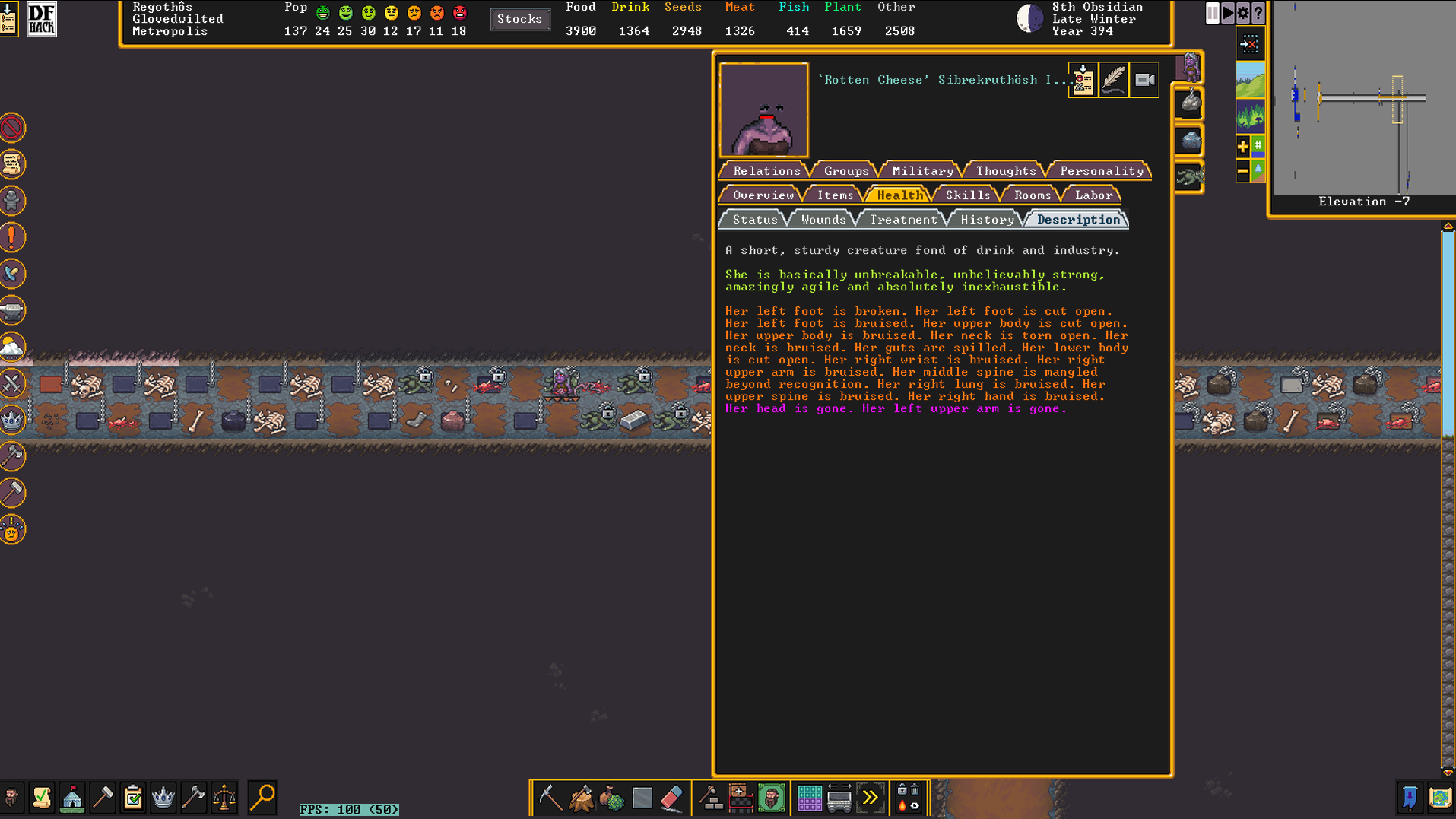Toggle the ramp indicator map overlay
Image resolution: width=1456 pixels, height=819 pixels.
coord(1258,170)
